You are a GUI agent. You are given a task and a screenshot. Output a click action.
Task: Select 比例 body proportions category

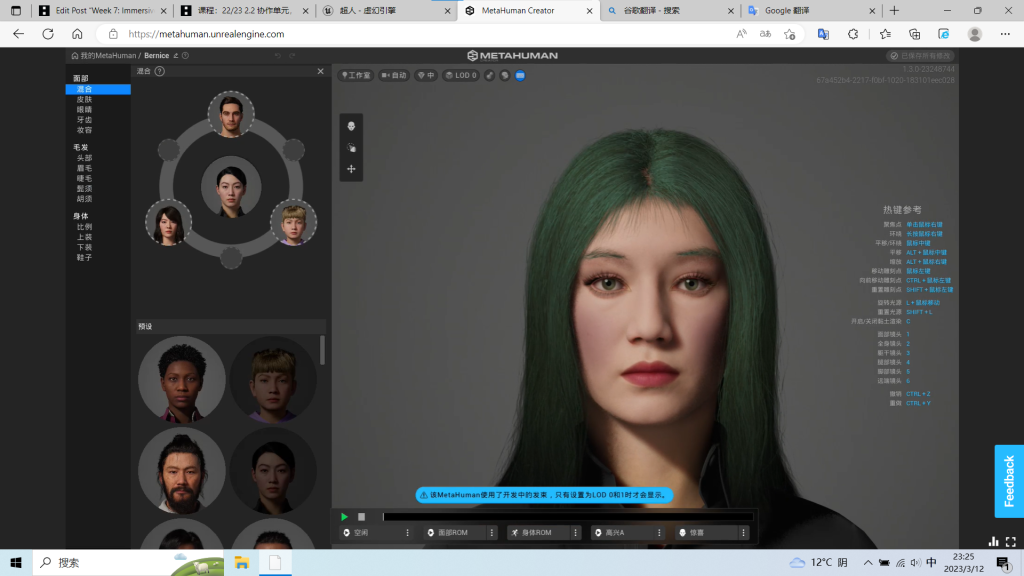pos(84,227)
